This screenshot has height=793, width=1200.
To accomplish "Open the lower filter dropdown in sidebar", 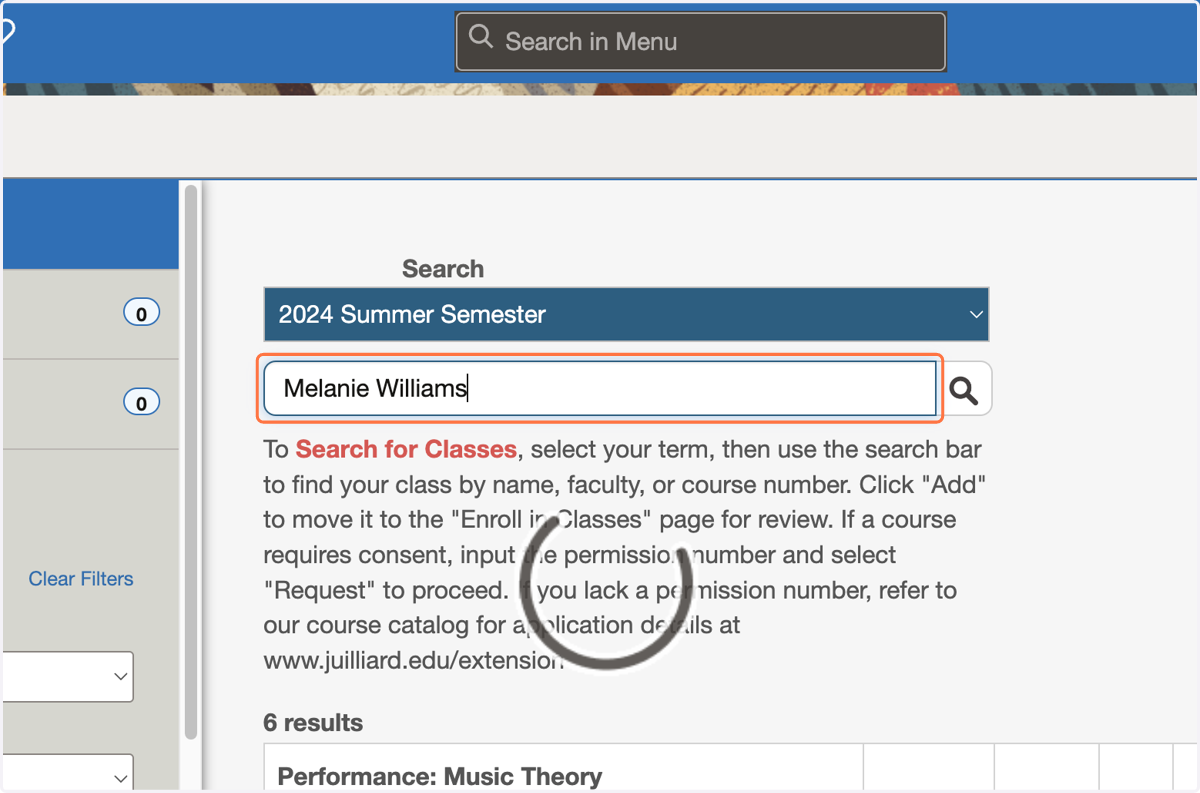I will (x=67, y=774).
